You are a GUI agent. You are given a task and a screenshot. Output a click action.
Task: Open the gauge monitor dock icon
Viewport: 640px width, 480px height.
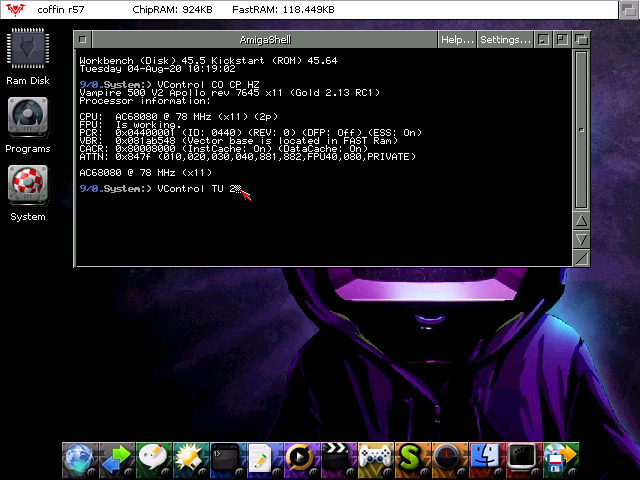pyautogui.click(x=450, y=460)
